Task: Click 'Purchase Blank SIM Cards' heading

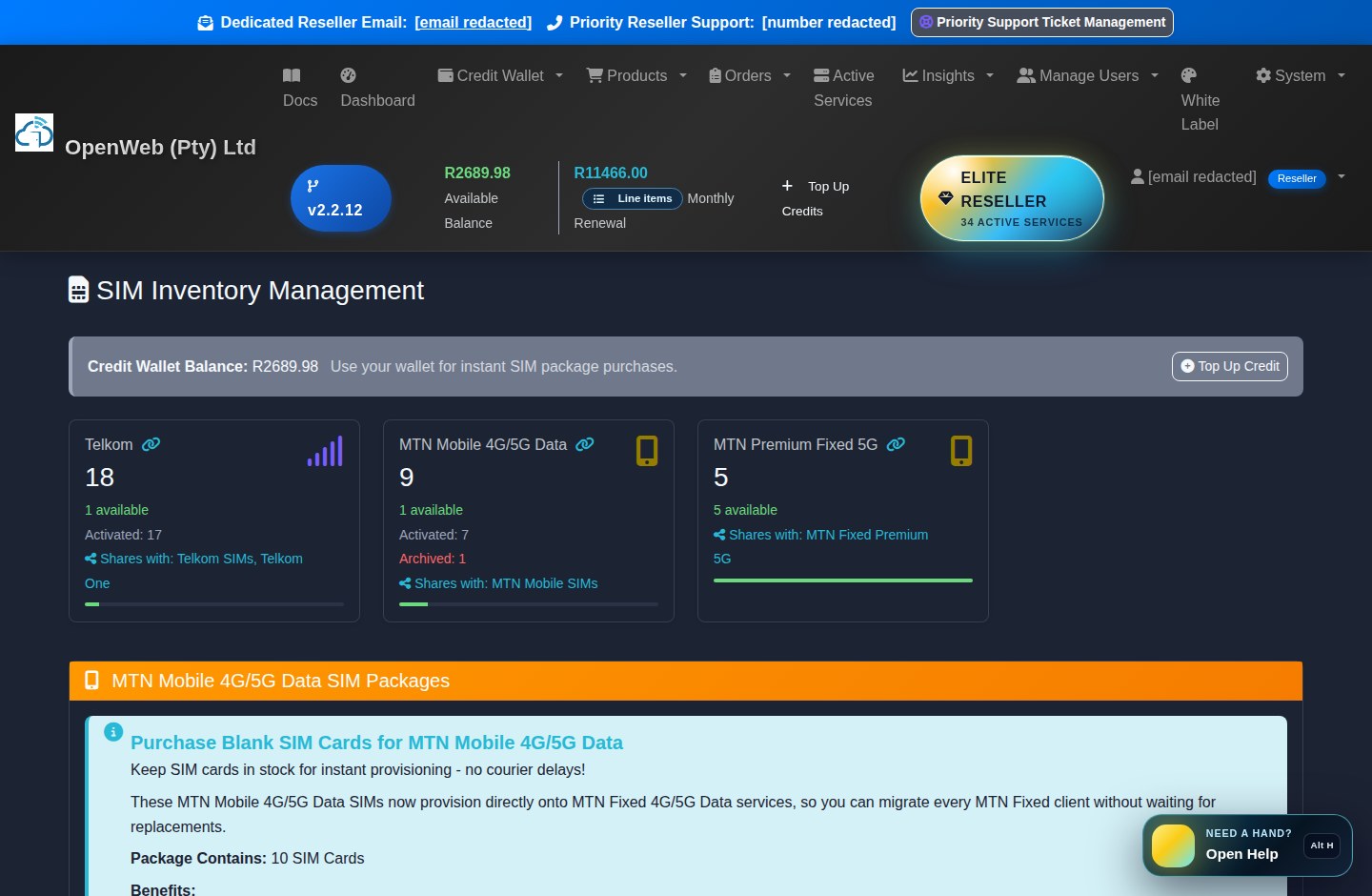Action: tap(376, 743)
